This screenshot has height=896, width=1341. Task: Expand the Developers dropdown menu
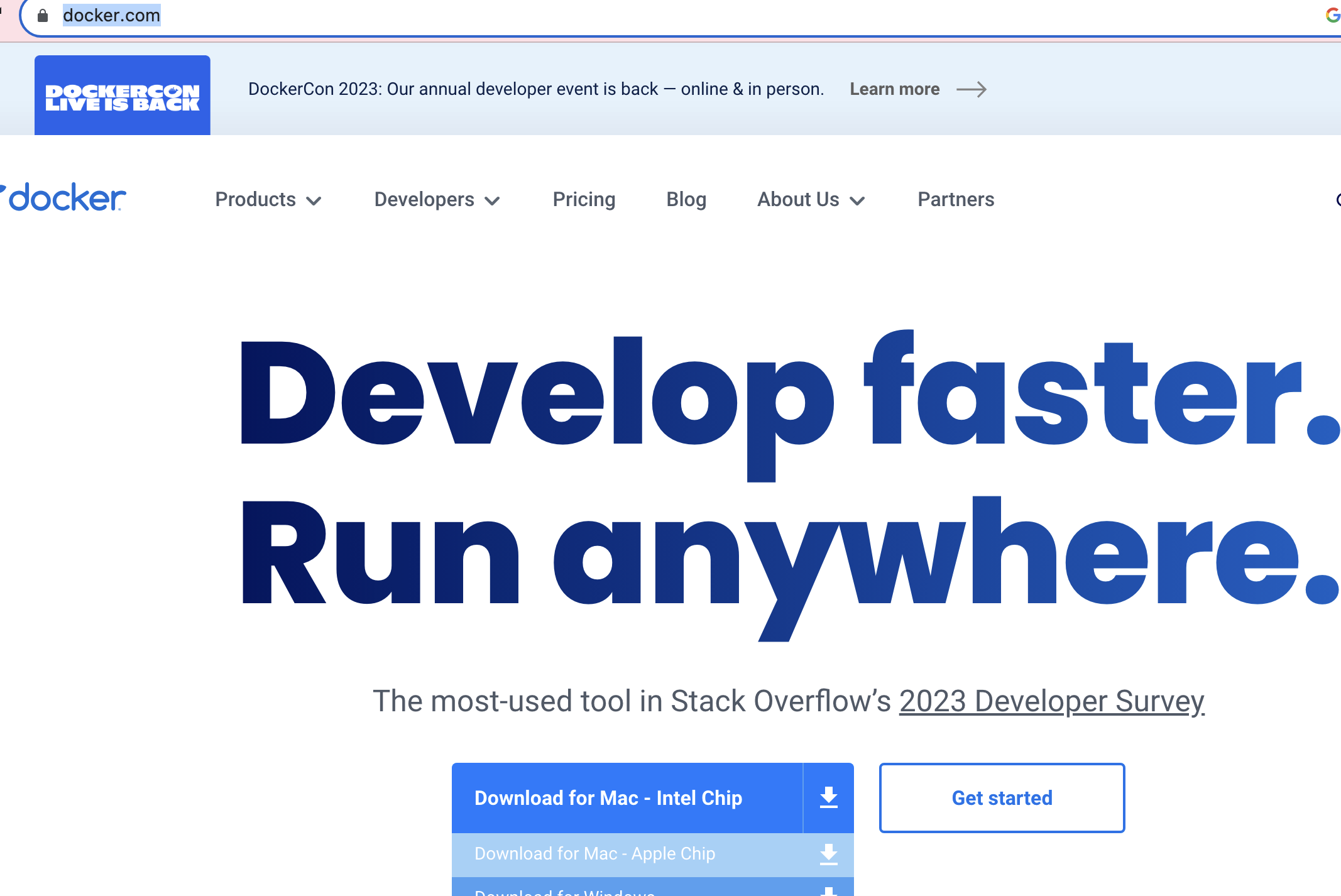[437, 200]
